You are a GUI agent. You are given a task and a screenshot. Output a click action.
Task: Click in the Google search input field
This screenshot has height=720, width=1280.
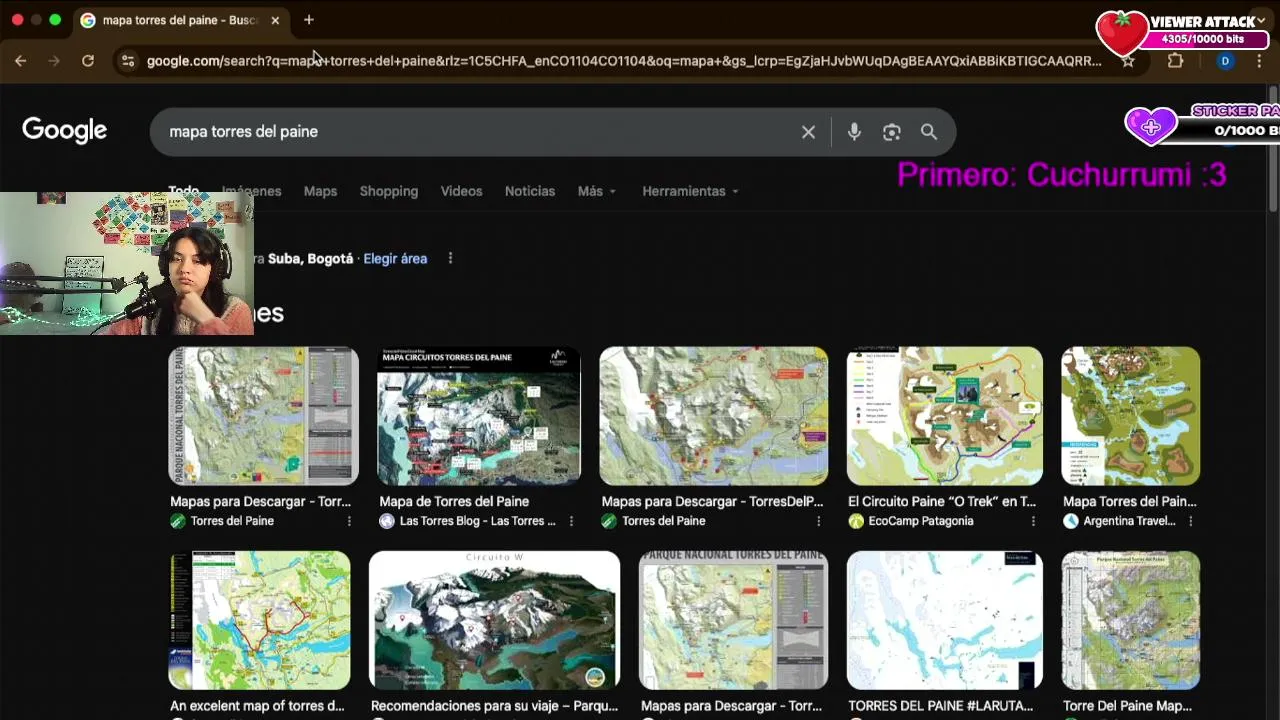tap(480, 132)
